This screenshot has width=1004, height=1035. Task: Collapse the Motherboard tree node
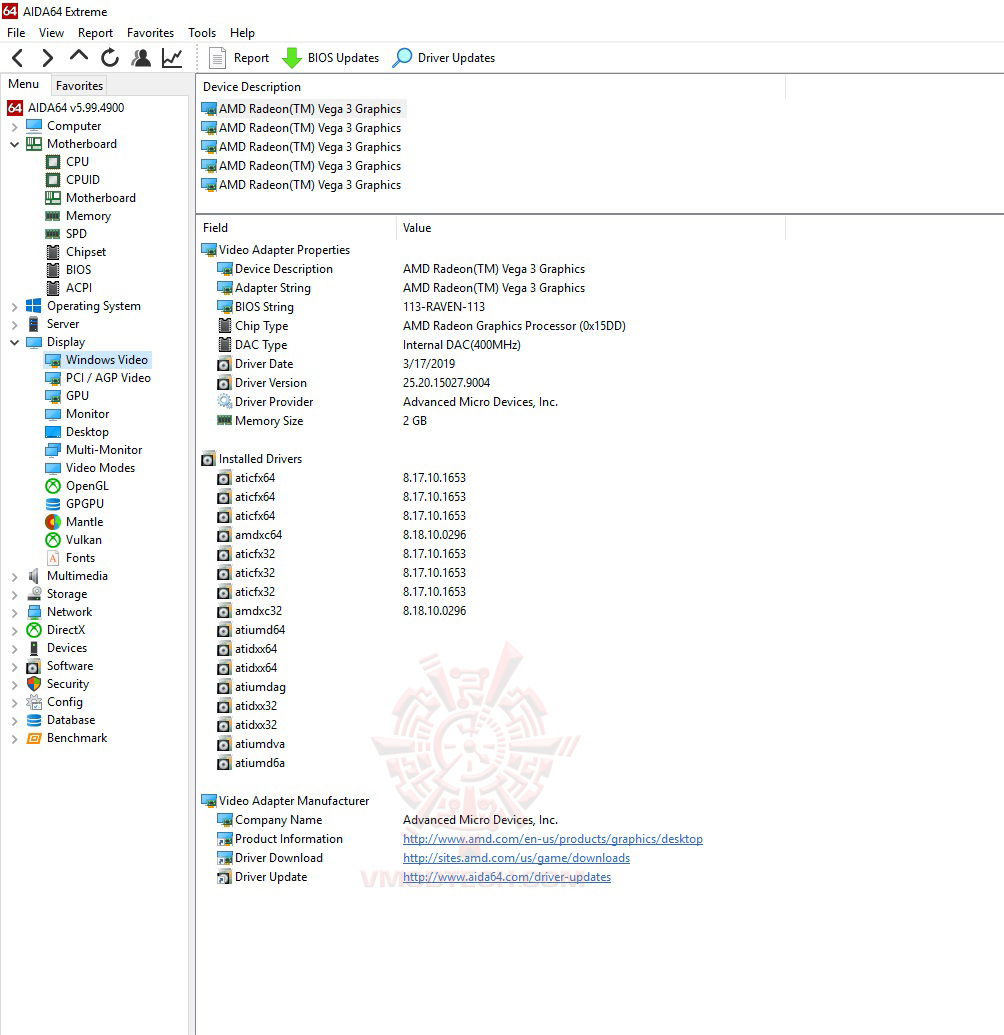14,144
